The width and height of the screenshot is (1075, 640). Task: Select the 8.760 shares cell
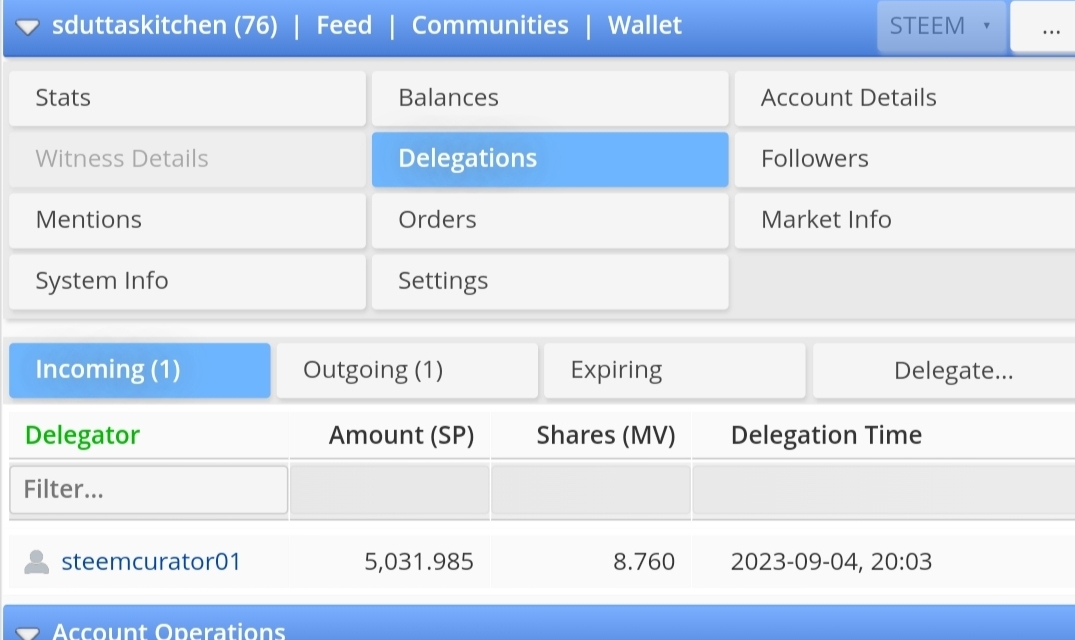644,562
